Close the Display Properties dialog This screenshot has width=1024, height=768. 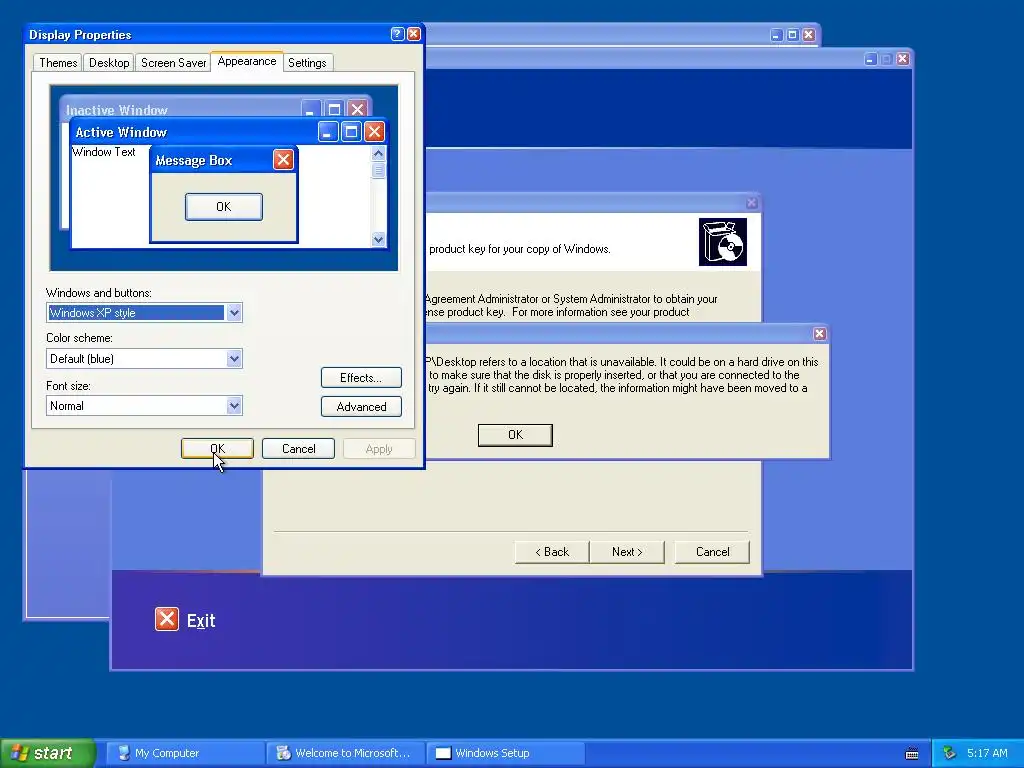[414, 34]
